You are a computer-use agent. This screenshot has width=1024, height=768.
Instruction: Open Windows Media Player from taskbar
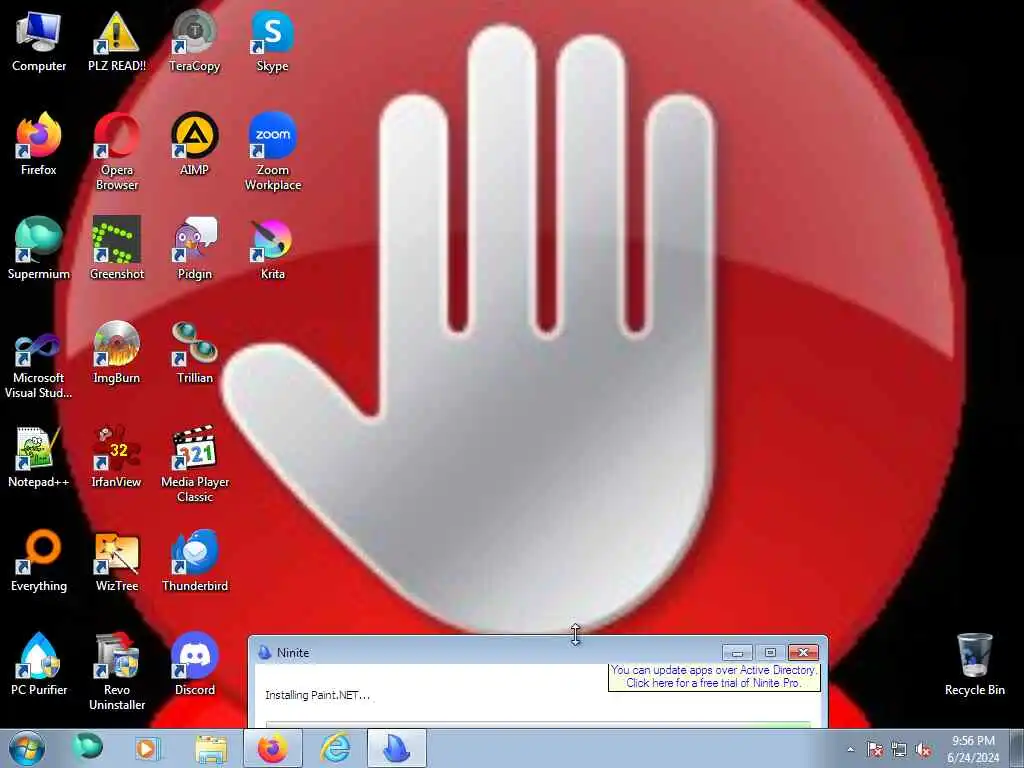pos(147,748)
